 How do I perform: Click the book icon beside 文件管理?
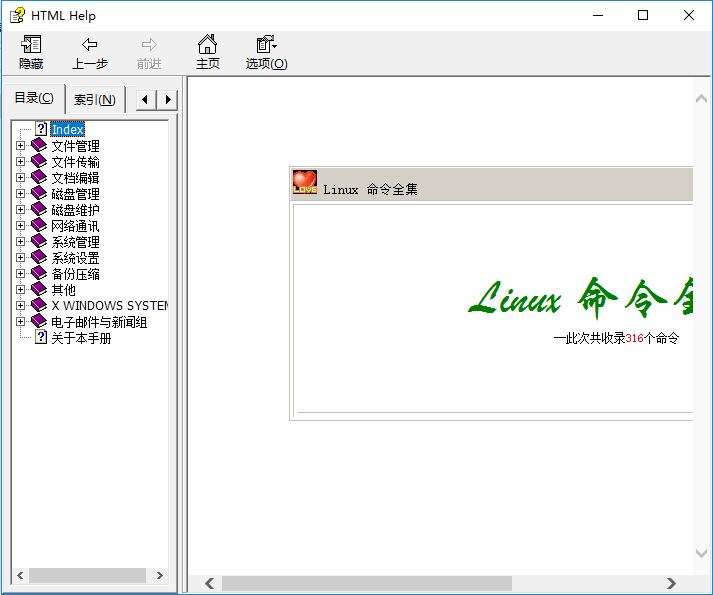pyautogui.click(x=39, y=146)
